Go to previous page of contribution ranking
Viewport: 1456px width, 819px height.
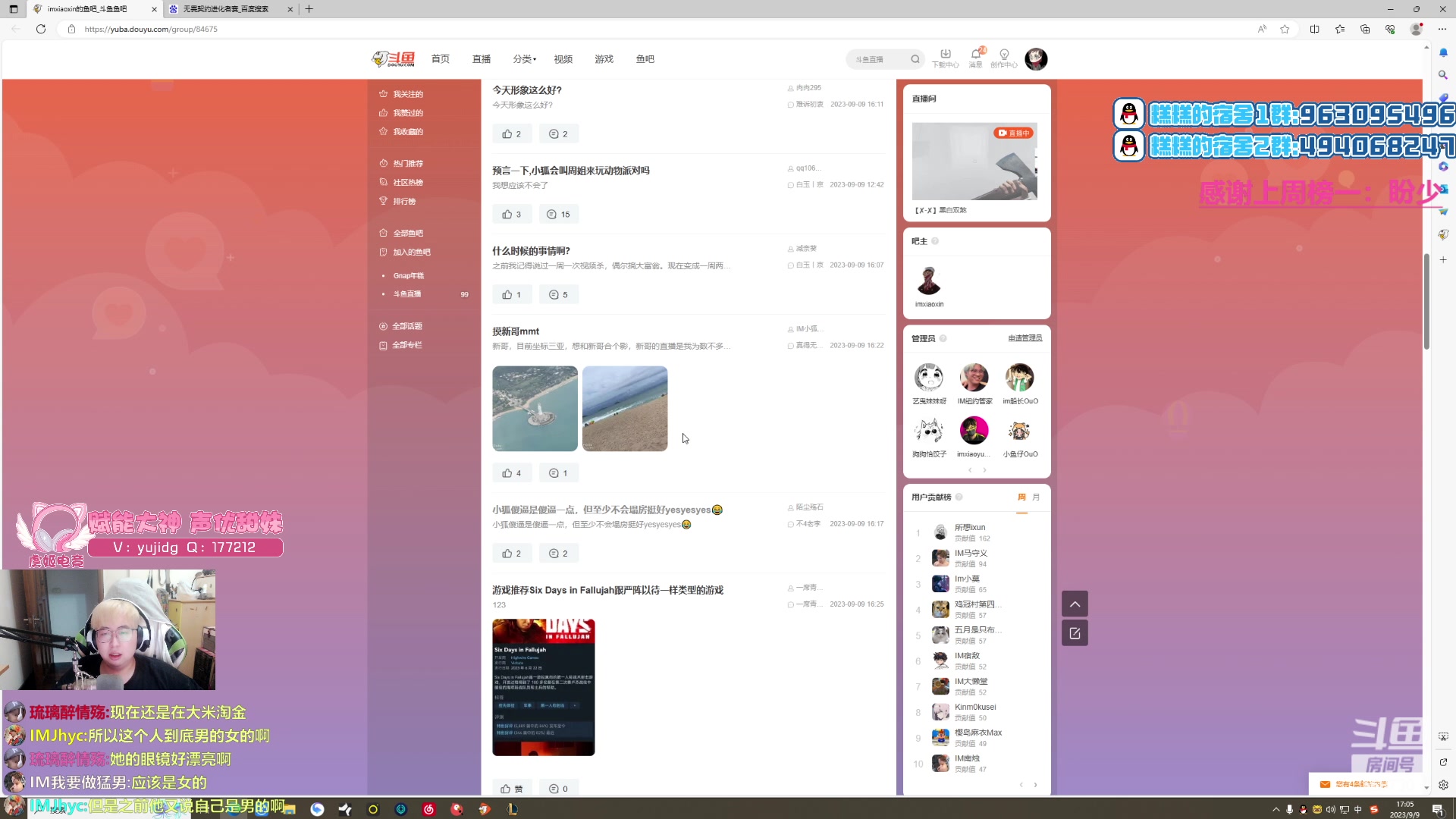[x=1021, y=785]
